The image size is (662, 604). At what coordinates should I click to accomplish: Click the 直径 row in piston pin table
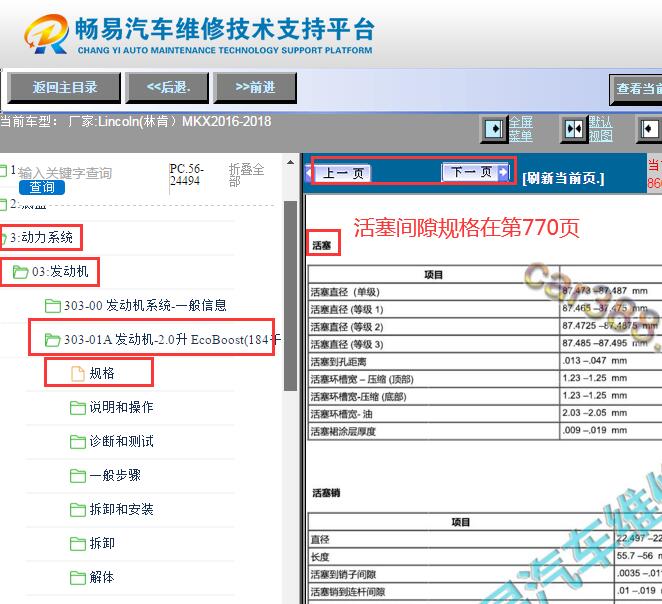pos(461,539)
